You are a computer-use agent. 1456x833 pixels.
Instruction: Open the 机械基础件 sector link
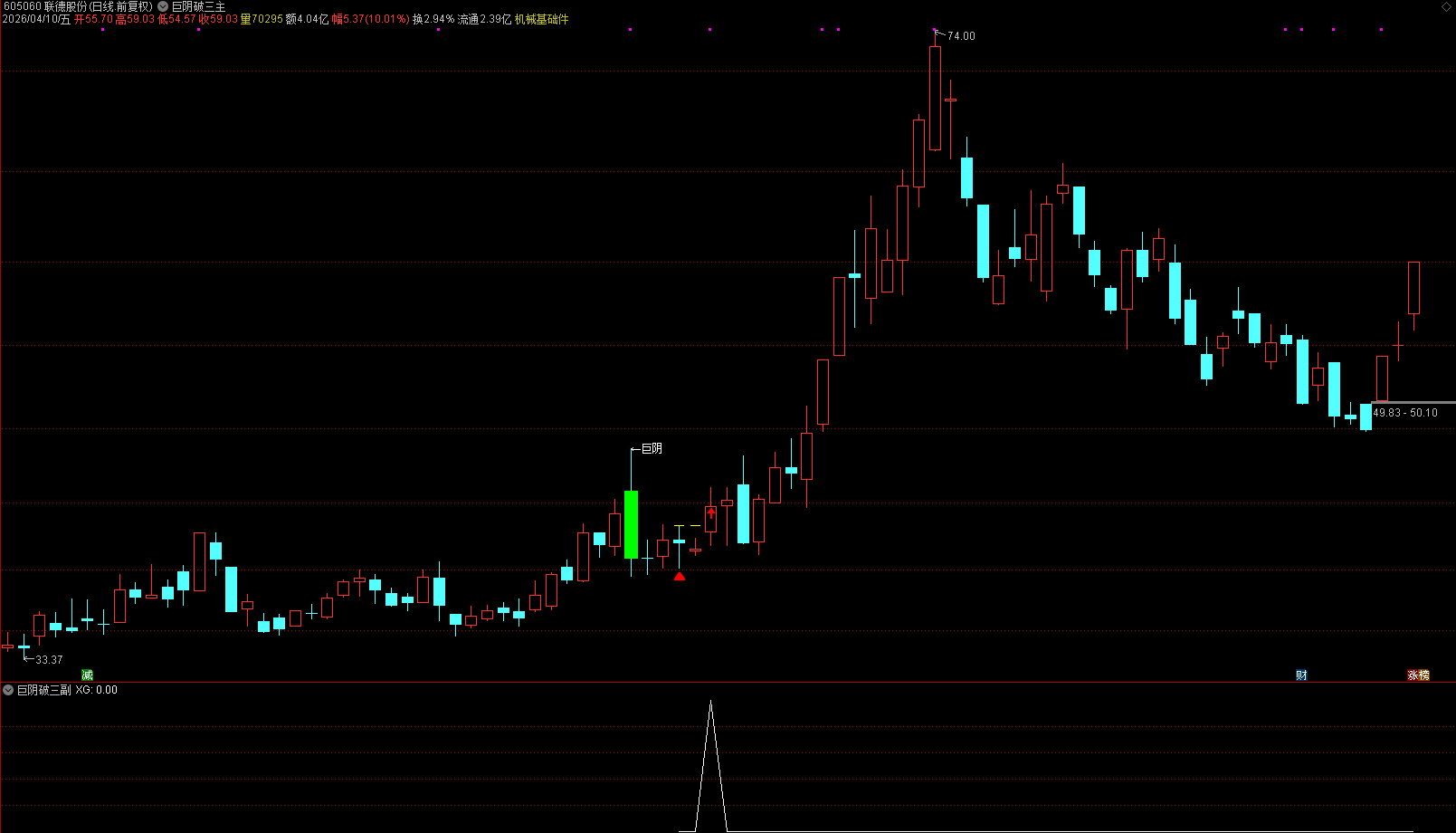pyautogui.click(x=541, y=19)
